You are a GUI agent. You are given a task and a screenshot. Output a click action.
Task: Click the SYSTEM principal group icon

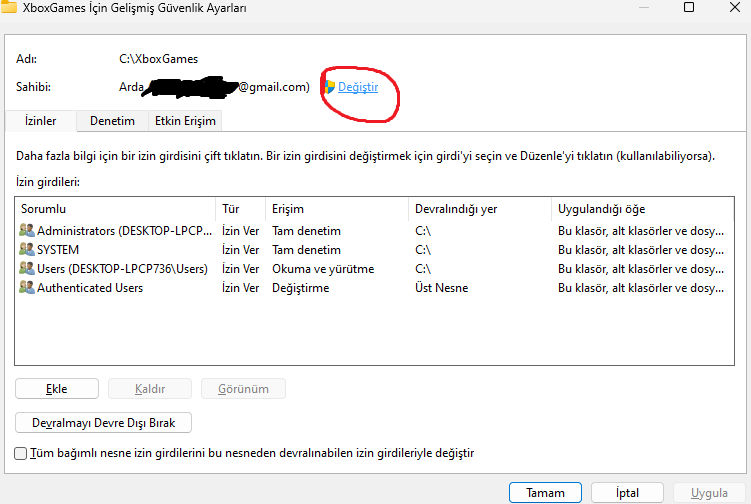tap(27, 250)
